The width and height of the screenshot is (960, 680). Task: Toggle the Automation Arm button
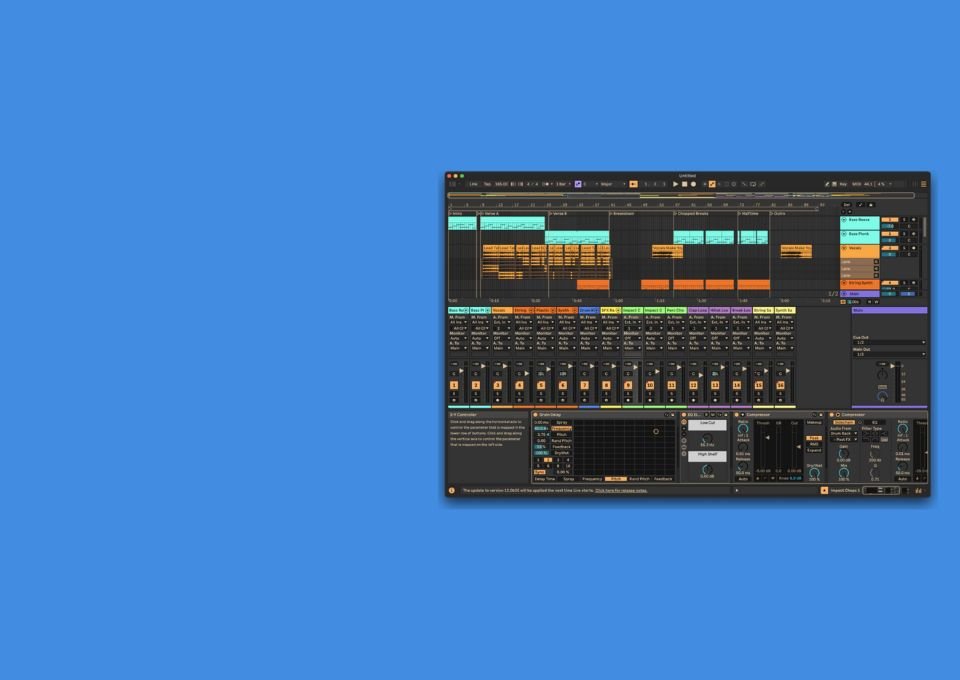click(712, 184)
